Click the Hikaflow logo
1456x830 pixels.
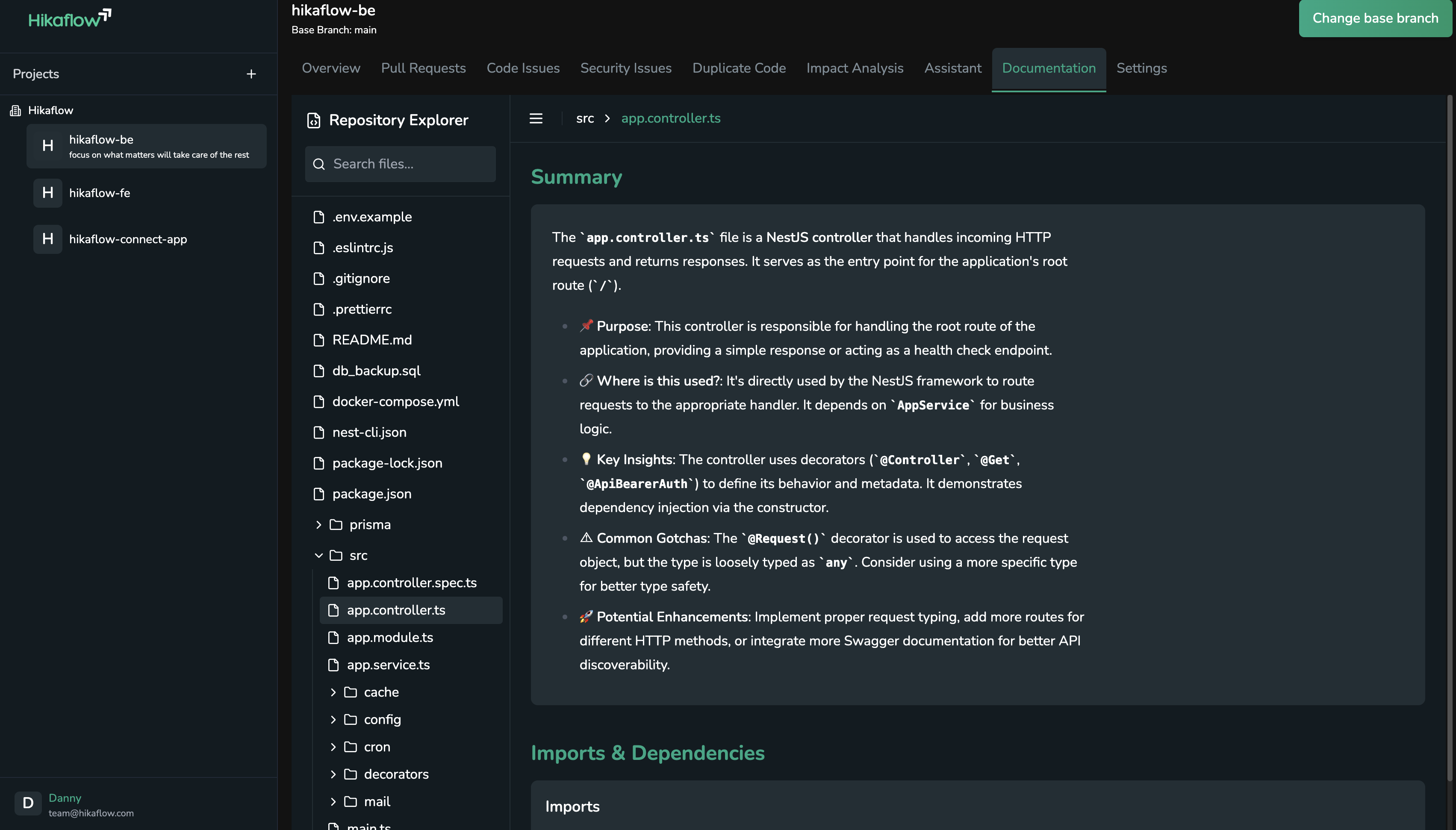pos(70,19)
